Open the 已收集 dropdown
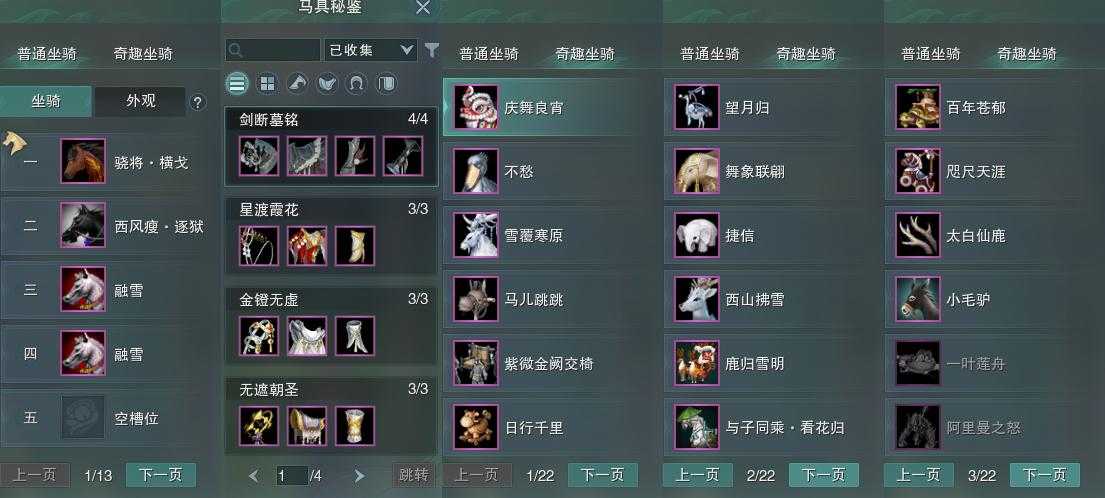1105x498 pixels. point(371,50)
